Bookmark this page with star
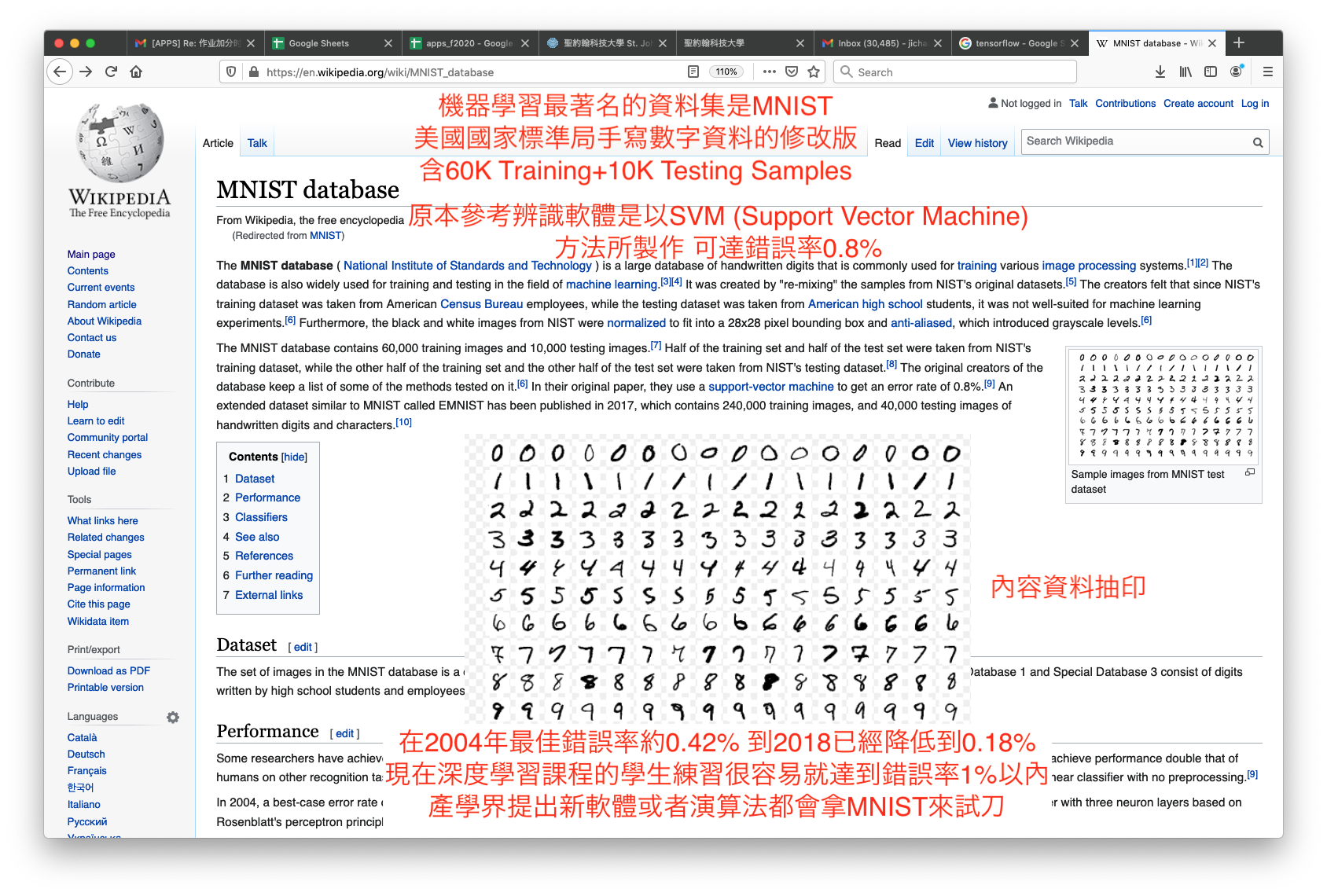This screenshot has height=896, width=1327. (814, 72)
